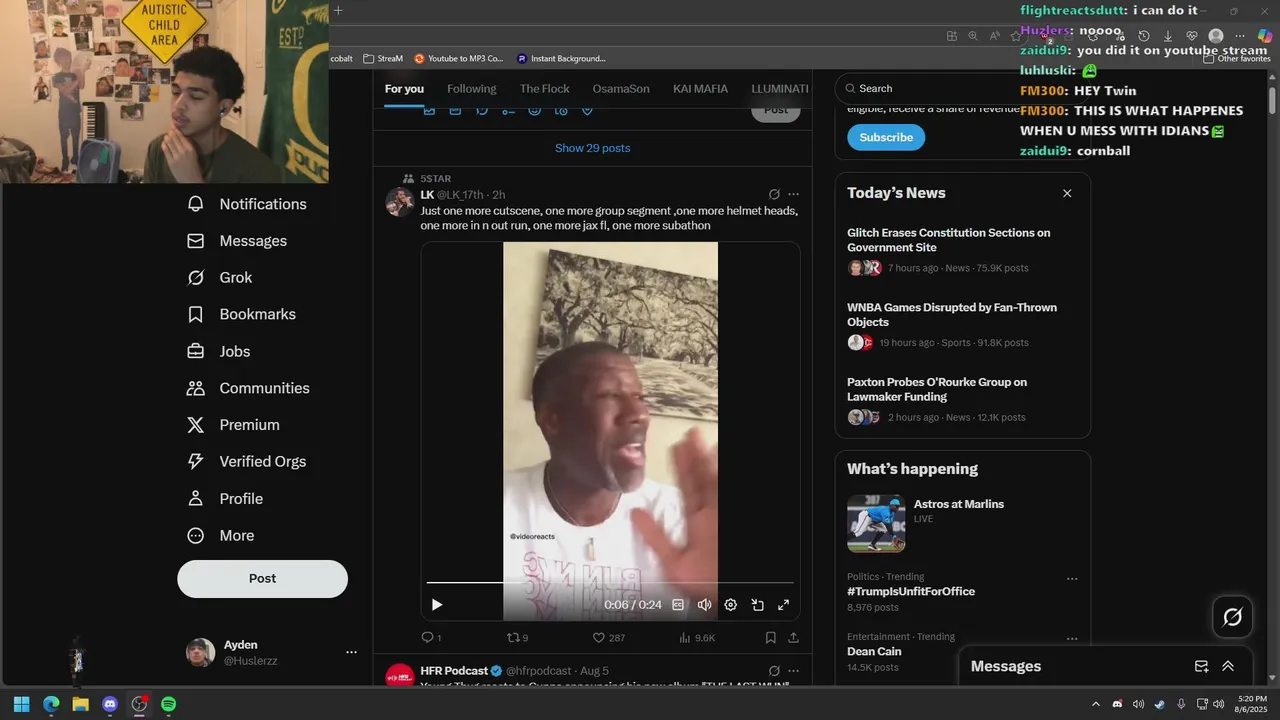Open the LLUMINATI tab

click(780, 89)
